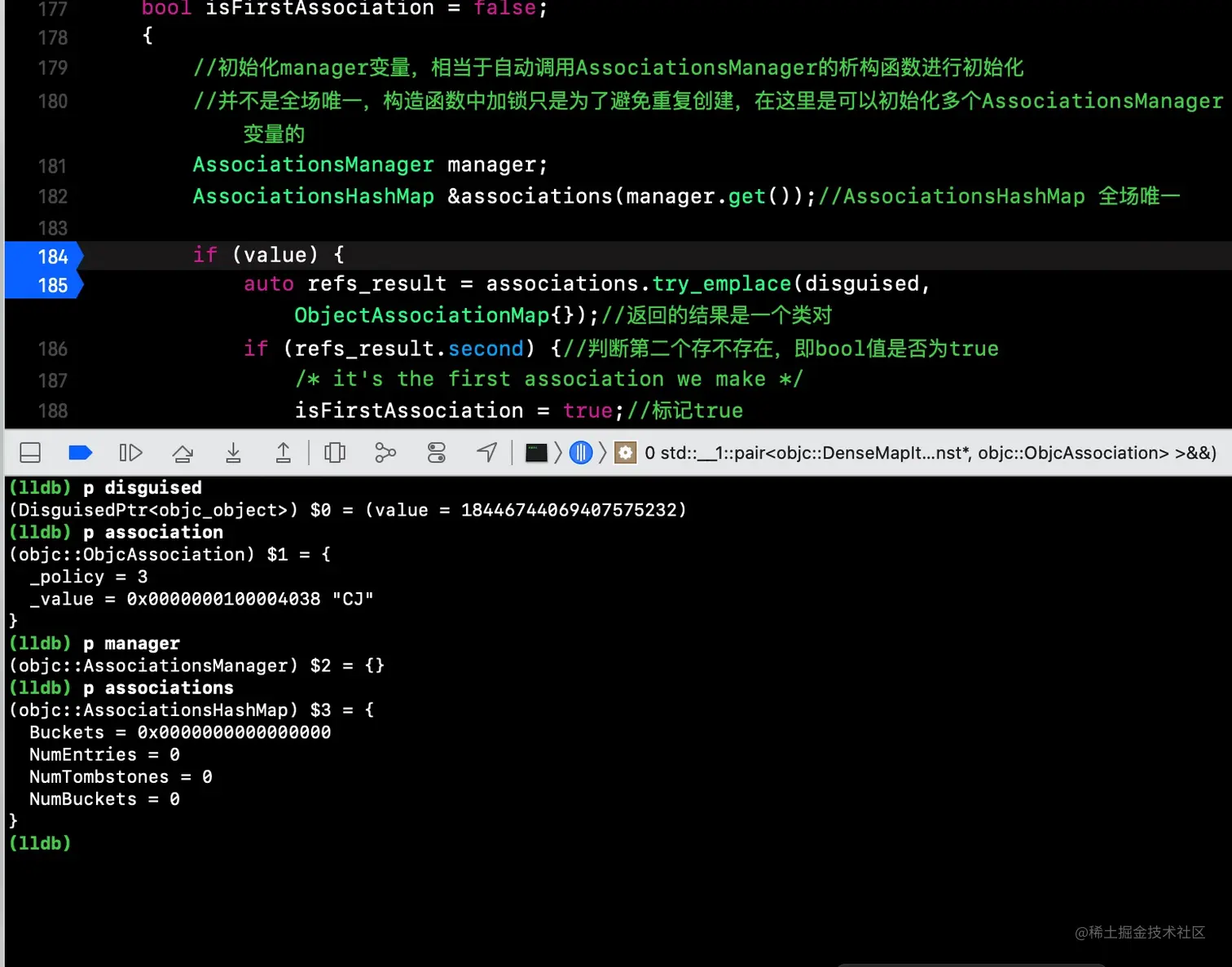Click the 'p associations' lldb command

pyautogui.click(x=158, y=688)
